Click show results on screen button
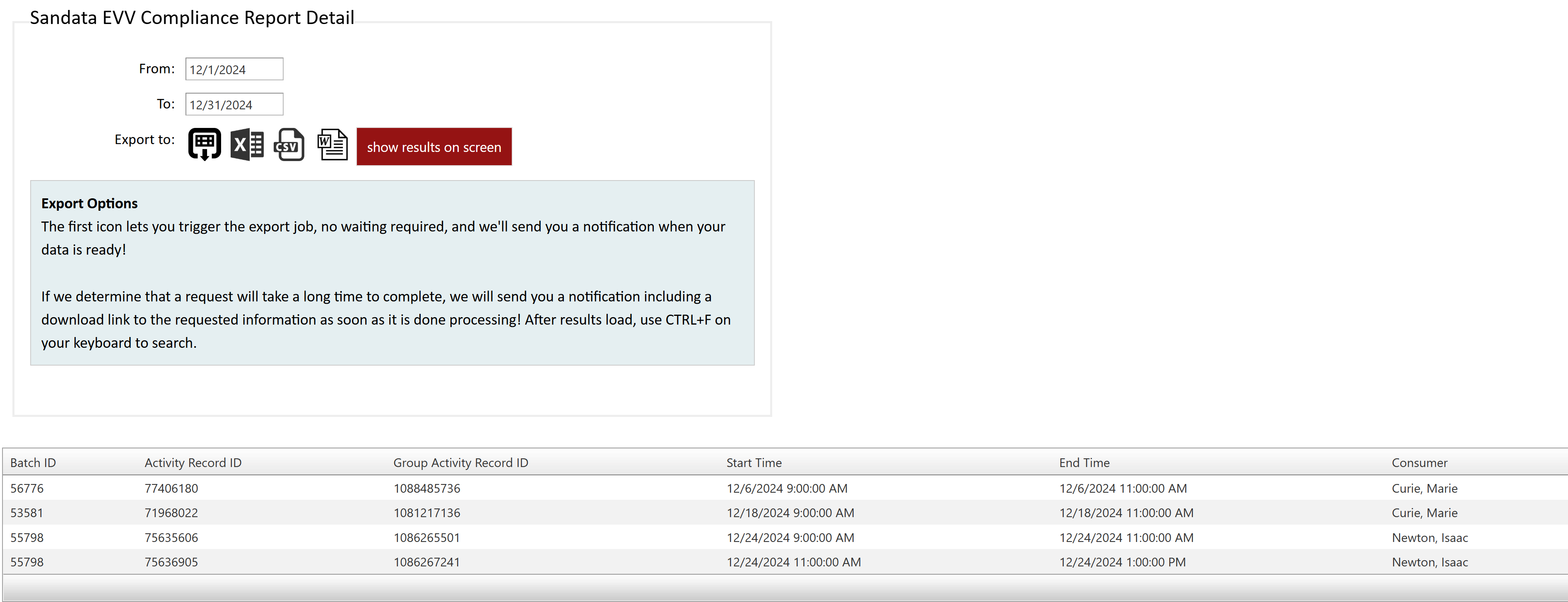 pyautogui.click(x=434, y=147)
